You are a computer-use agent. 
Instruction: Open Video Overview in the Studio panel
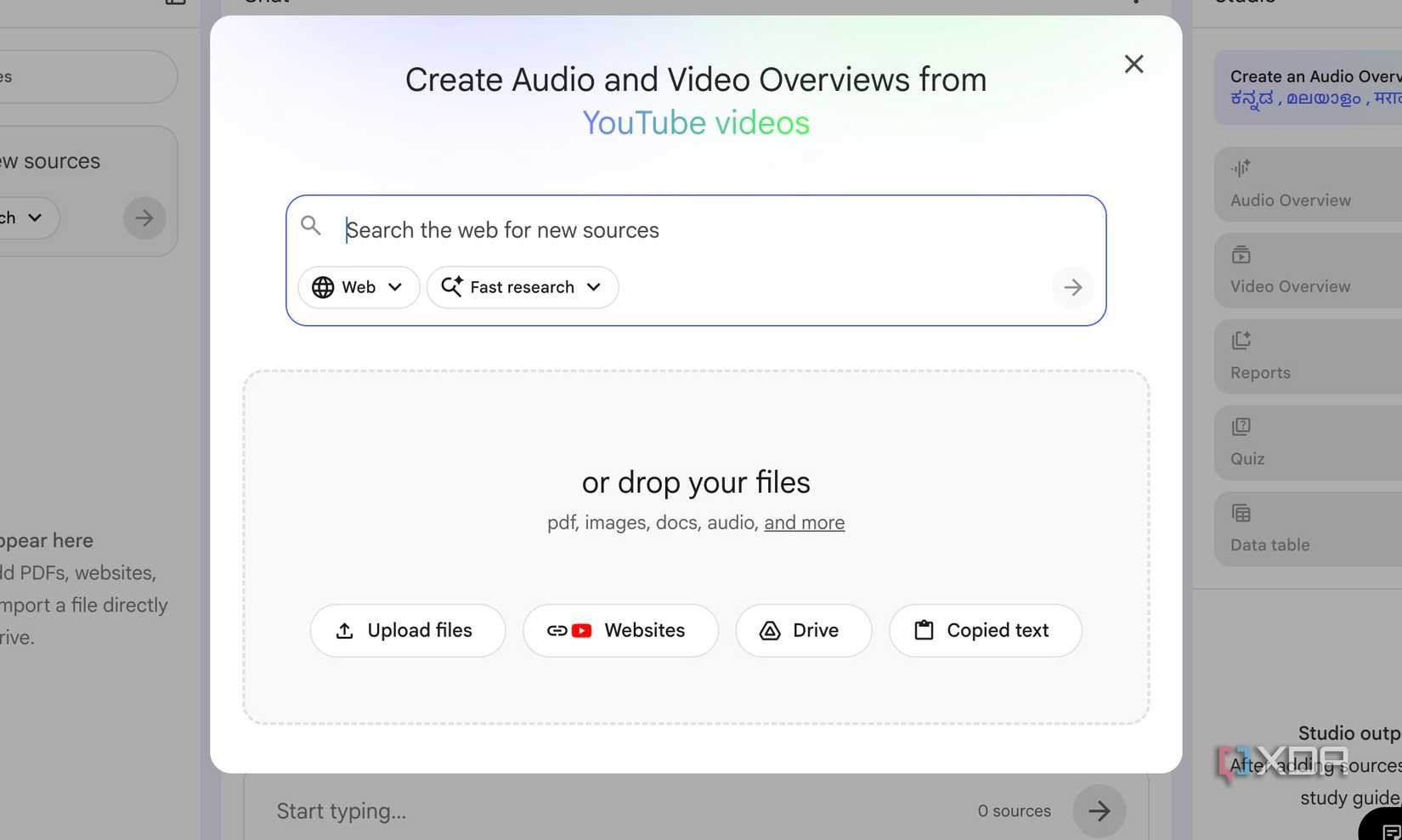coord(1309,271)
